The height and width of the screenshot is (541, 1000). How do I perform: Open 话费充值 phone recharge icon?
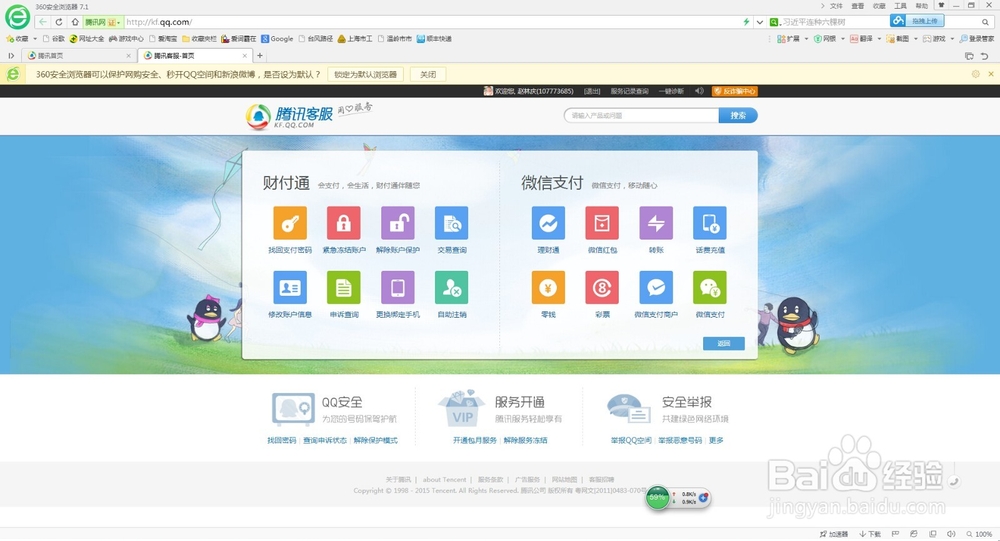click(x=710, y=223)
